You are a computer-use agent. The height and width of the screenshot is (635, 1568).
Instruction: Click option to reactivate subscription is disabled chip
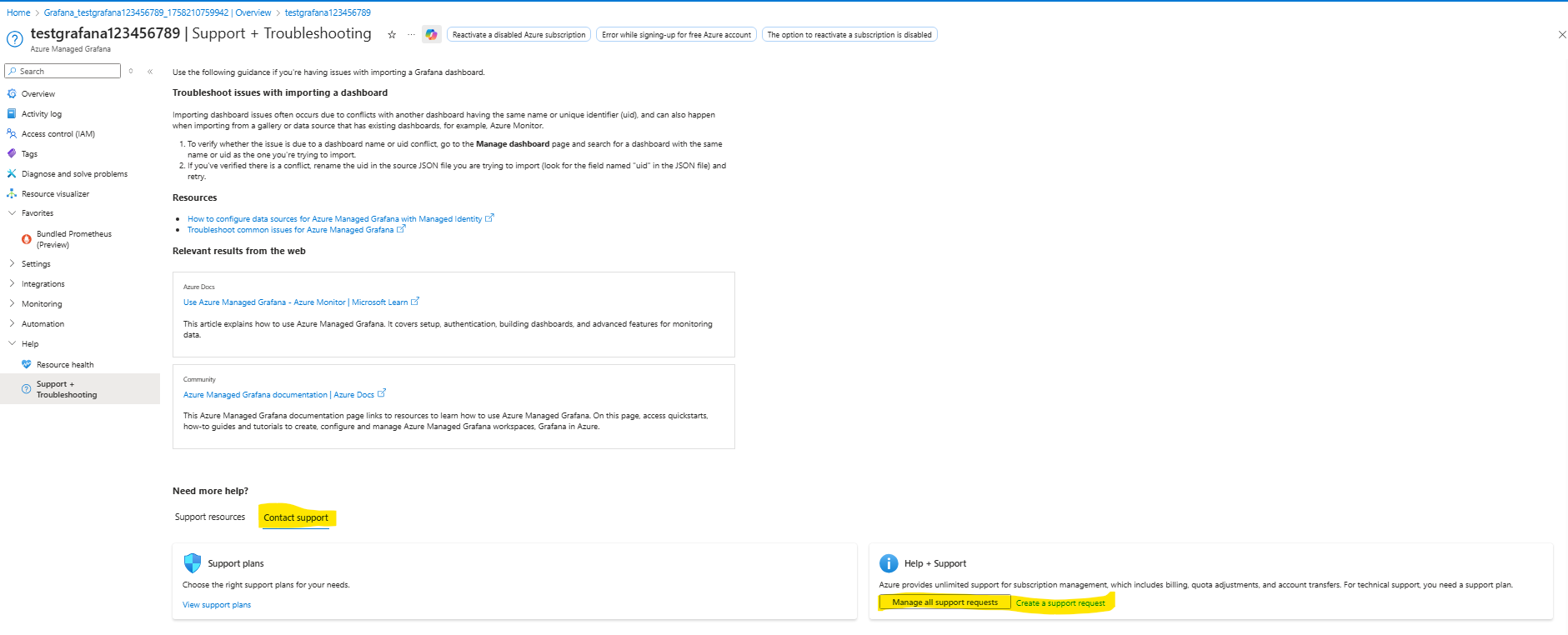pyautogui.click(x=849, y=35)
